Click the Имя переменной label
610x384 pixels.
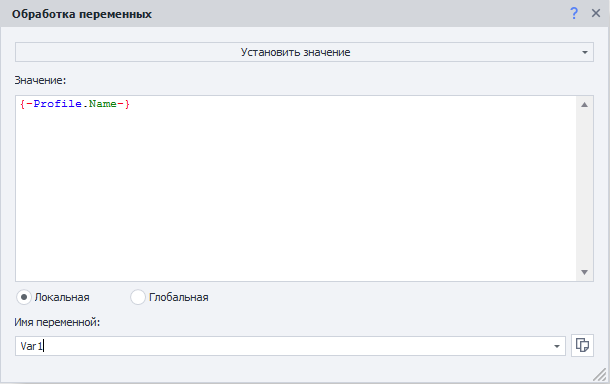(57, 322)
